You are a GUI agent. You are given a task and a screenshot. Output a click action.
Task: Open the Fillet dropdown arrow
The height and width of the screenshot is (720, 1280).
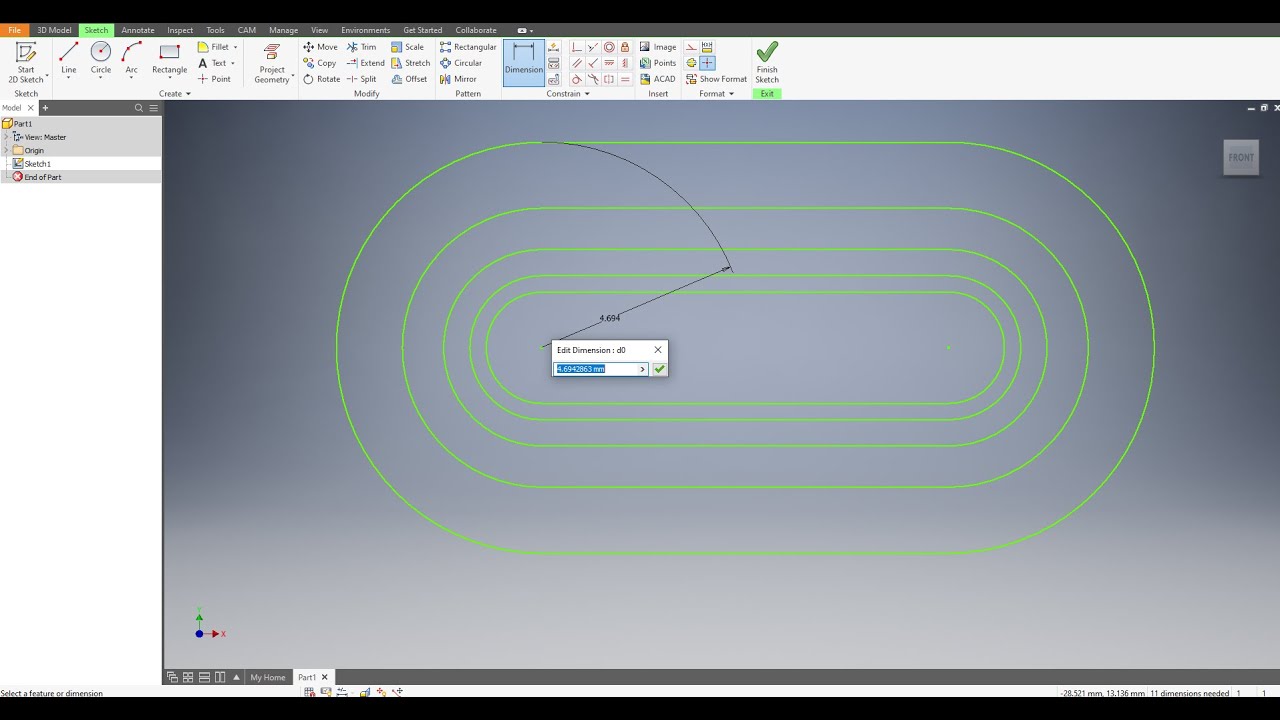click(235, 47)
